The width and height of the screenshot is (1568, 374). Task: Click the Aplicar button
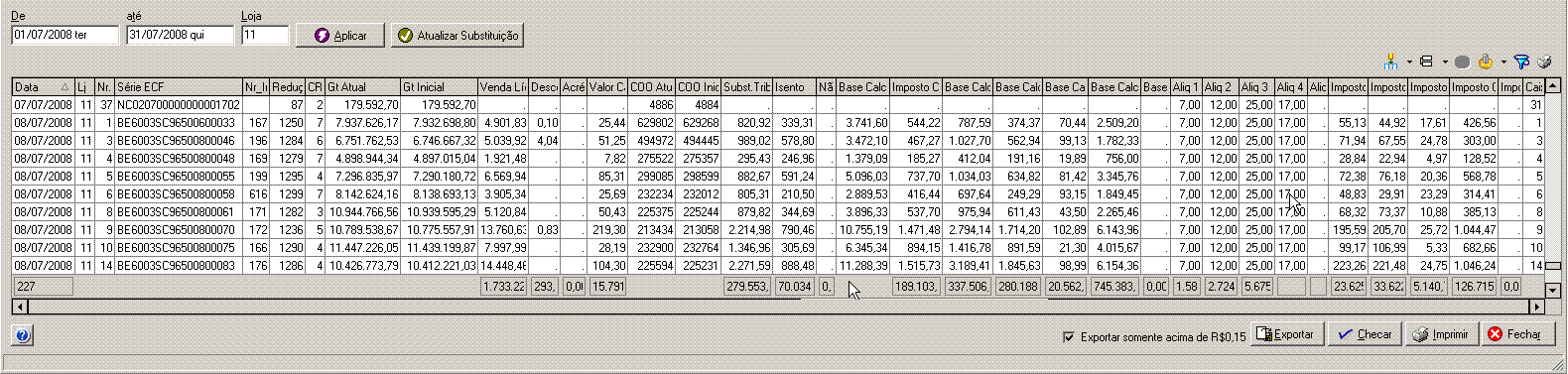(x=340, y=35)
